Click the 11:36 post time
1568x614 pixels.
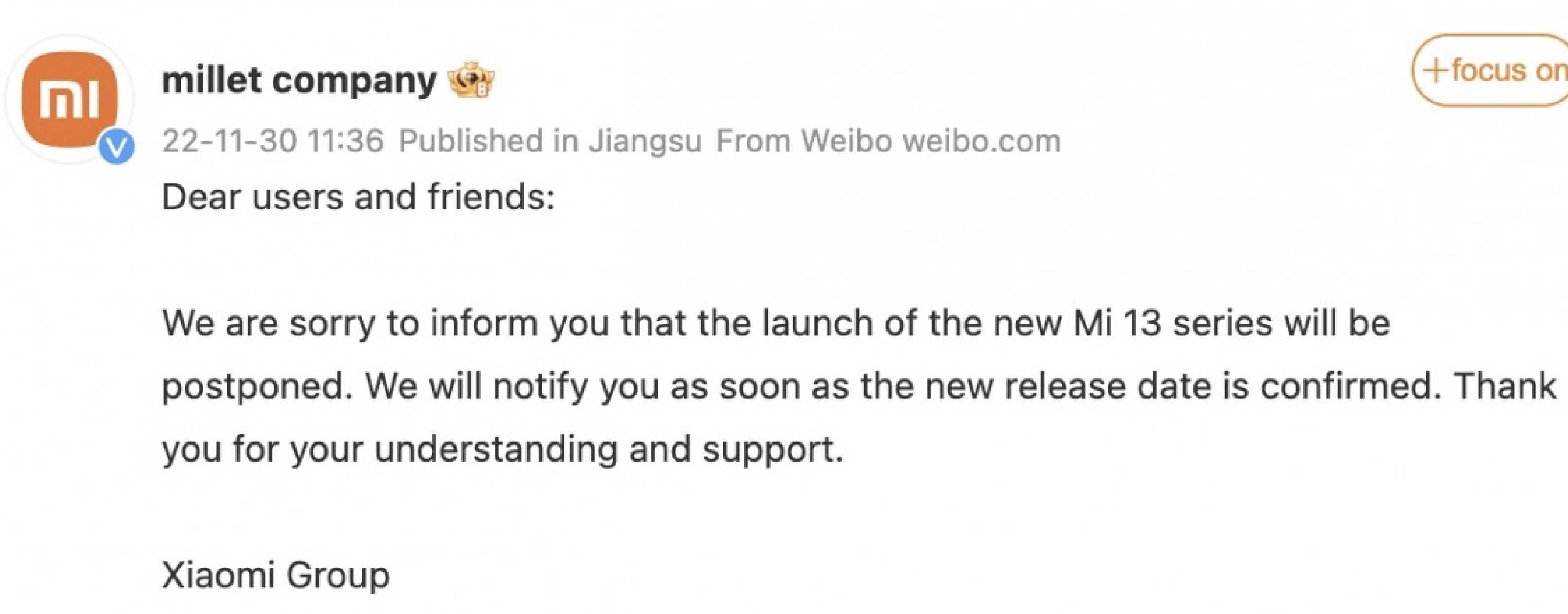coord(346,141)
